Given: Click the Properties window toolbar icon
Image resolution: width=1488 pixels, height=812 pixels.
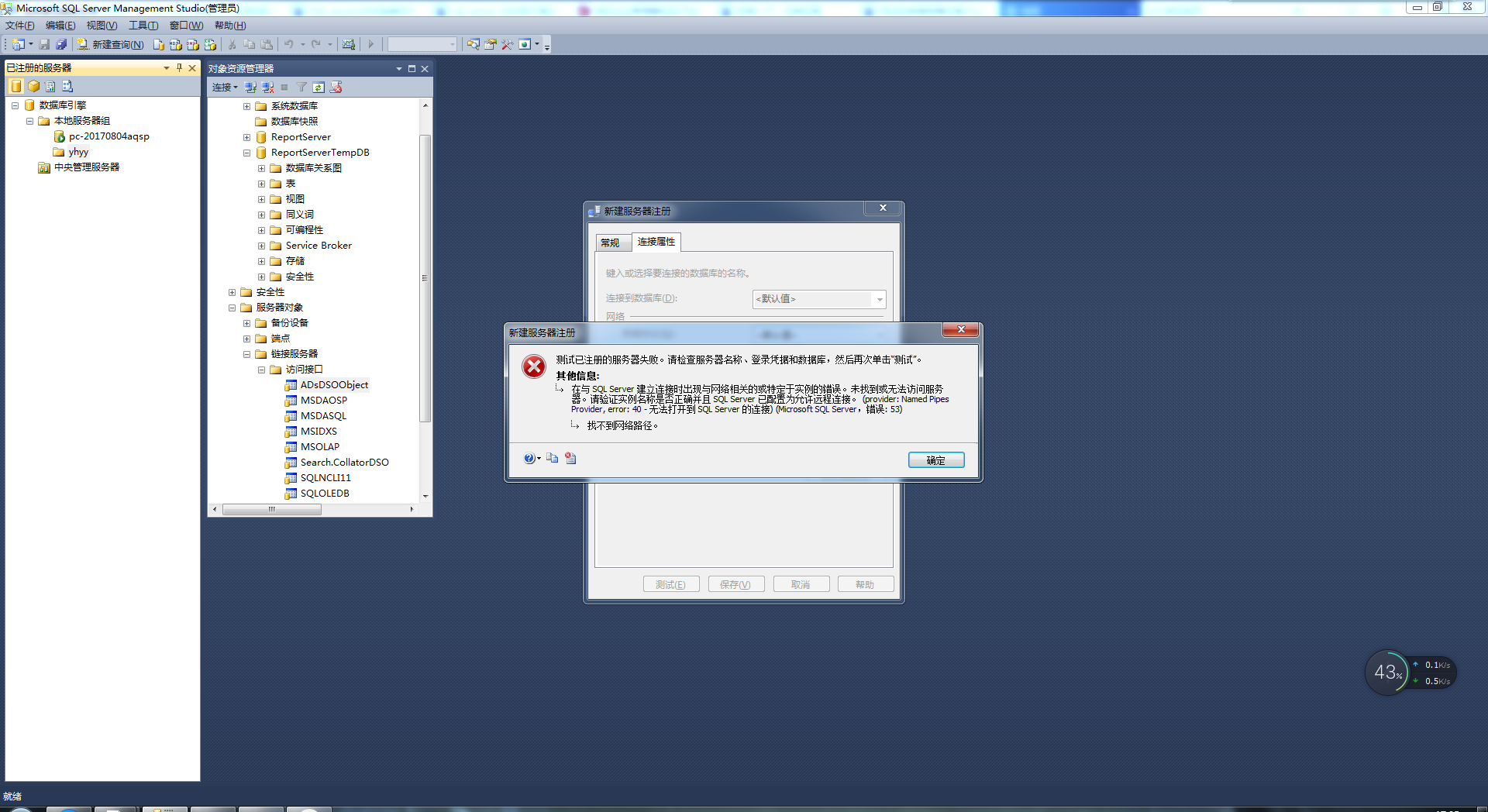Looking at the screenshot, I should (490, 45).
